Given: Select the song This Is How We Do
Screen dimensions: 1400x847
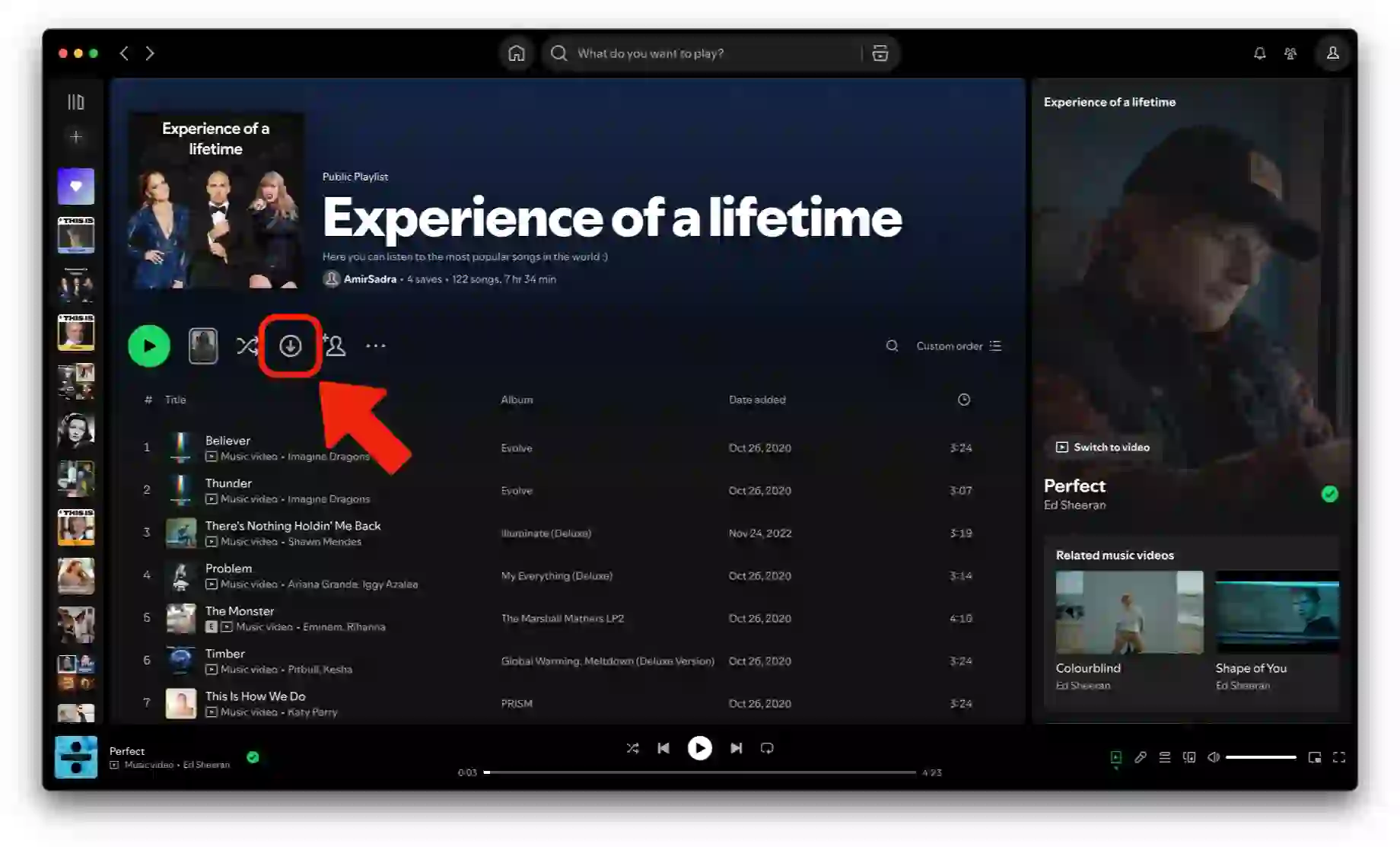Looking at the screenshot, I should [255, 696].
